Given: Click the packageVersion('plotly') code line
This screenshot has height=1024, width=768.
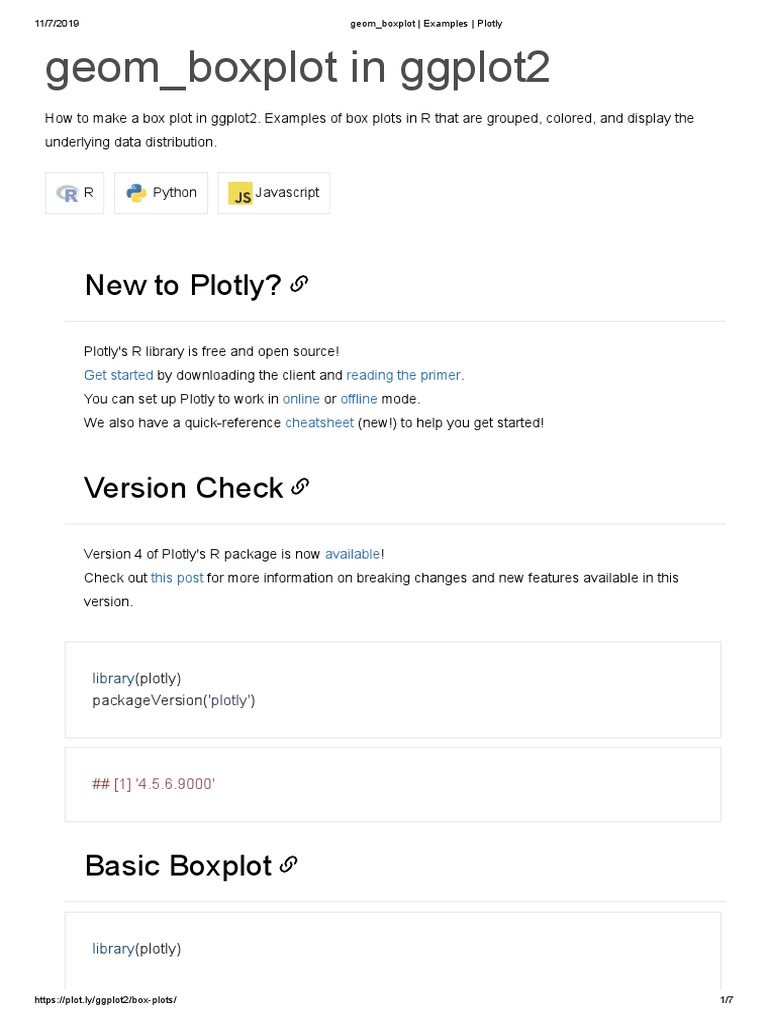Looking at the screenshot, I should [x=174, y=700].
